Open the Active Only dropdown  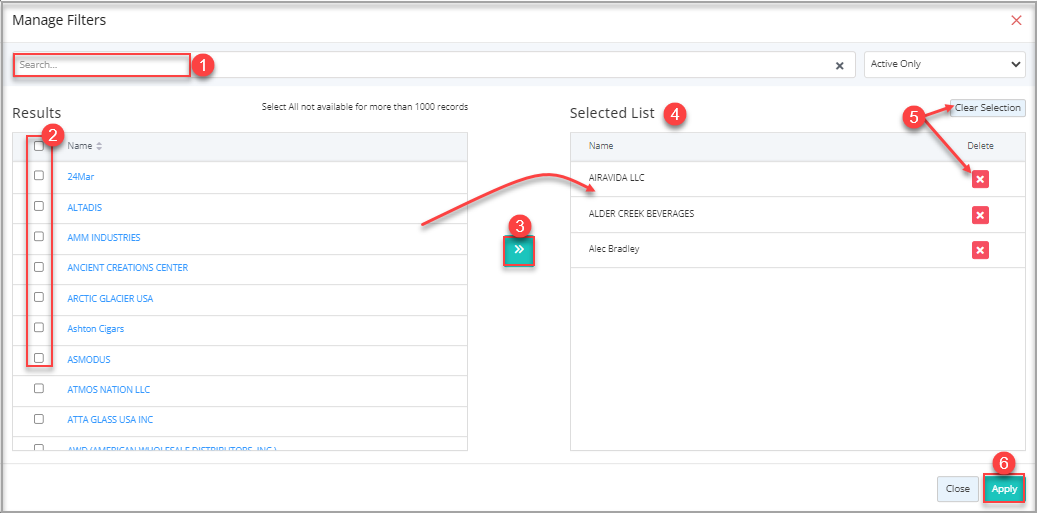tap(946, 64)
